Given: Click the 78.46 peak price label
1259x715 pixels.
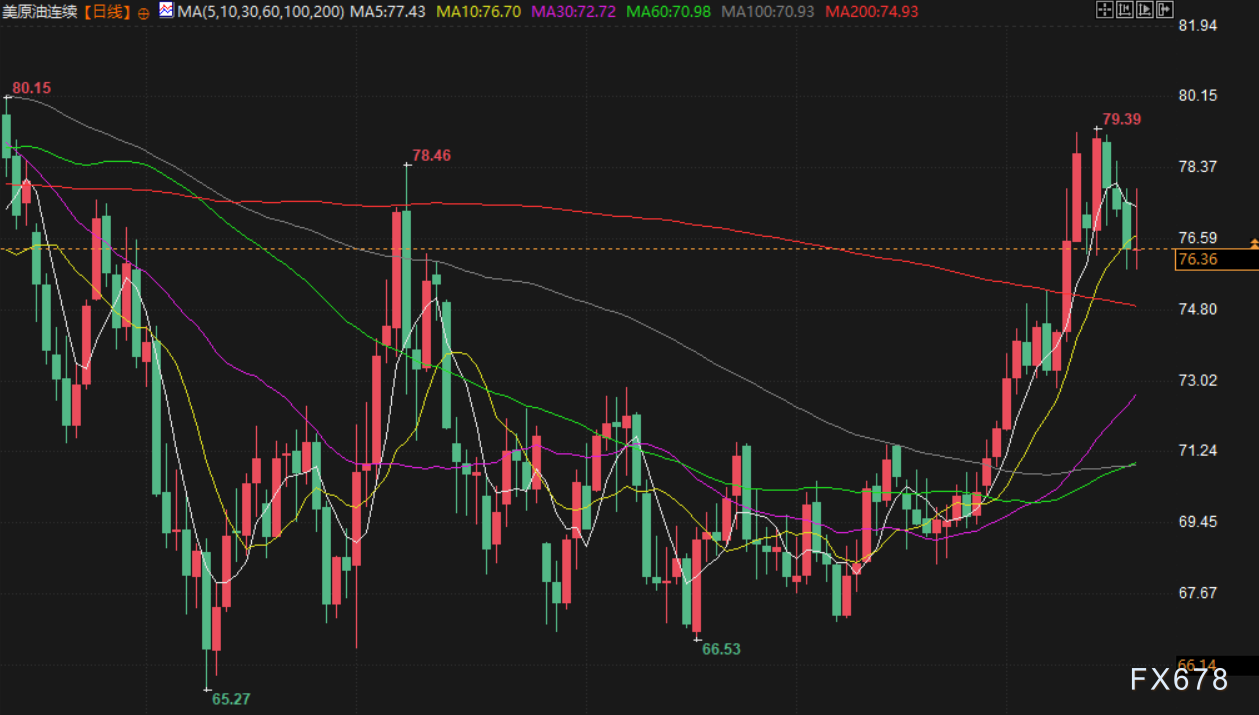Looking at the screenshot, I should point(431,155).
